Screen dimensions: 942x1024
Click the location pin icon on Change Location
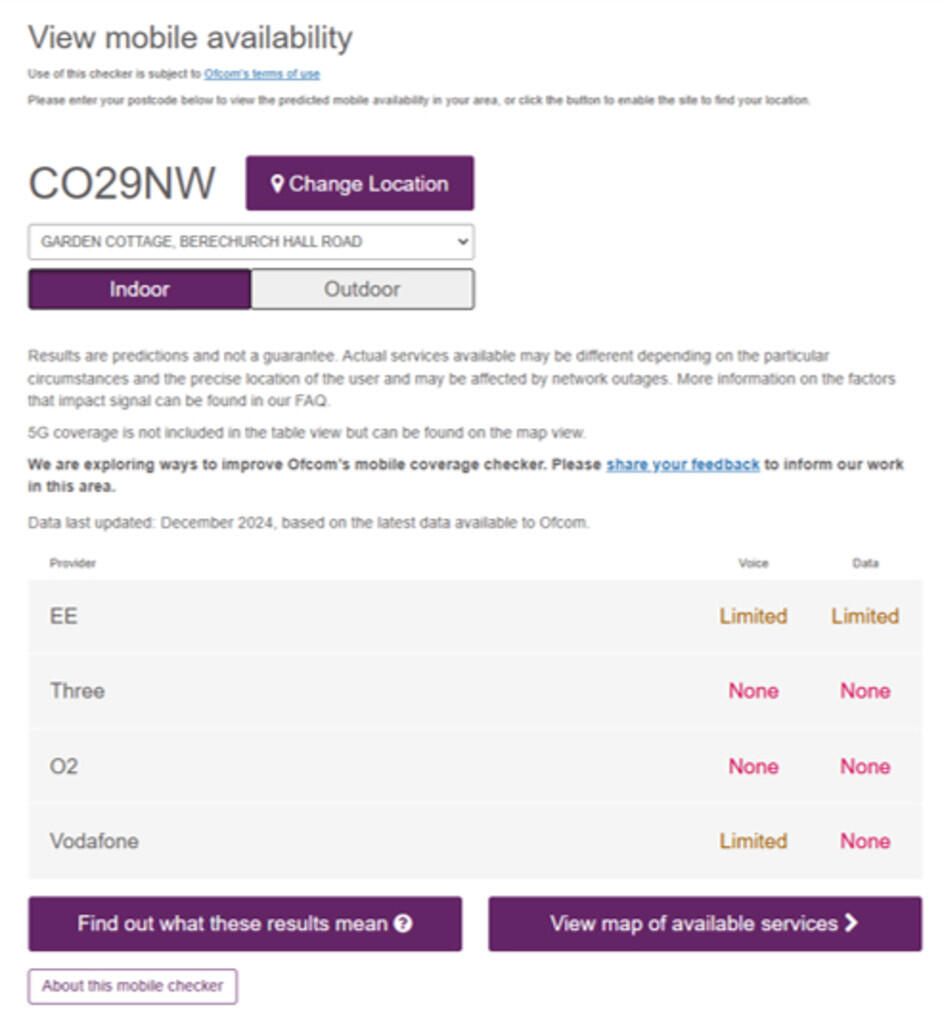pyautogui.click(x=277, y=184)
